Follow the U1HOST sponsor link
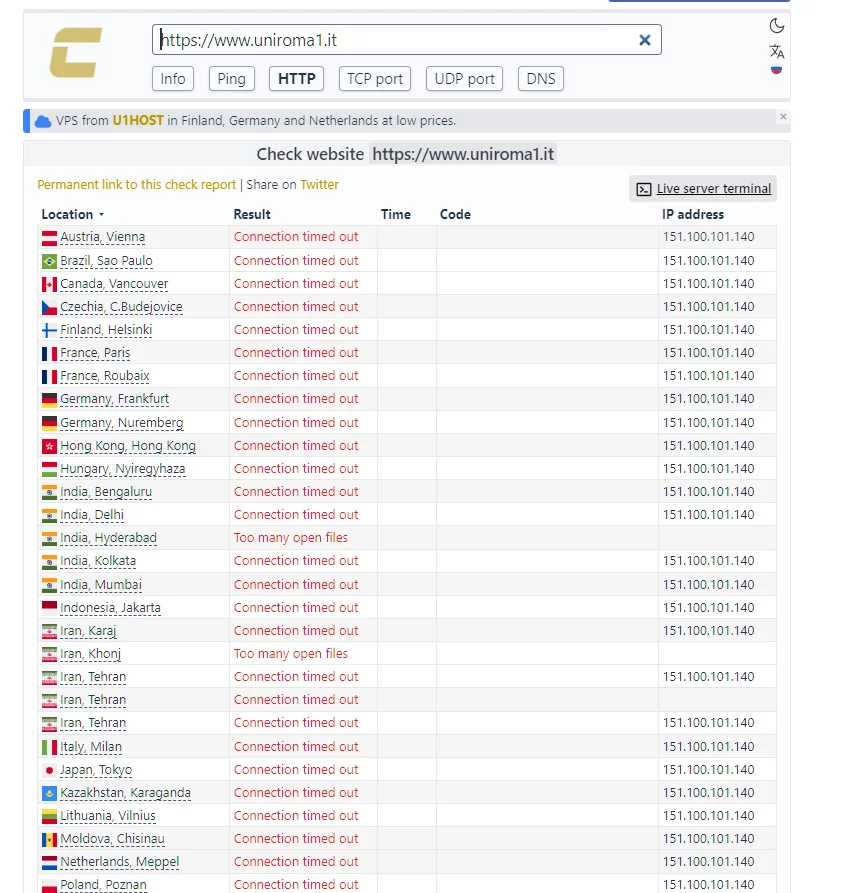The height and width of the screenshot is (893, 844). 138,121
